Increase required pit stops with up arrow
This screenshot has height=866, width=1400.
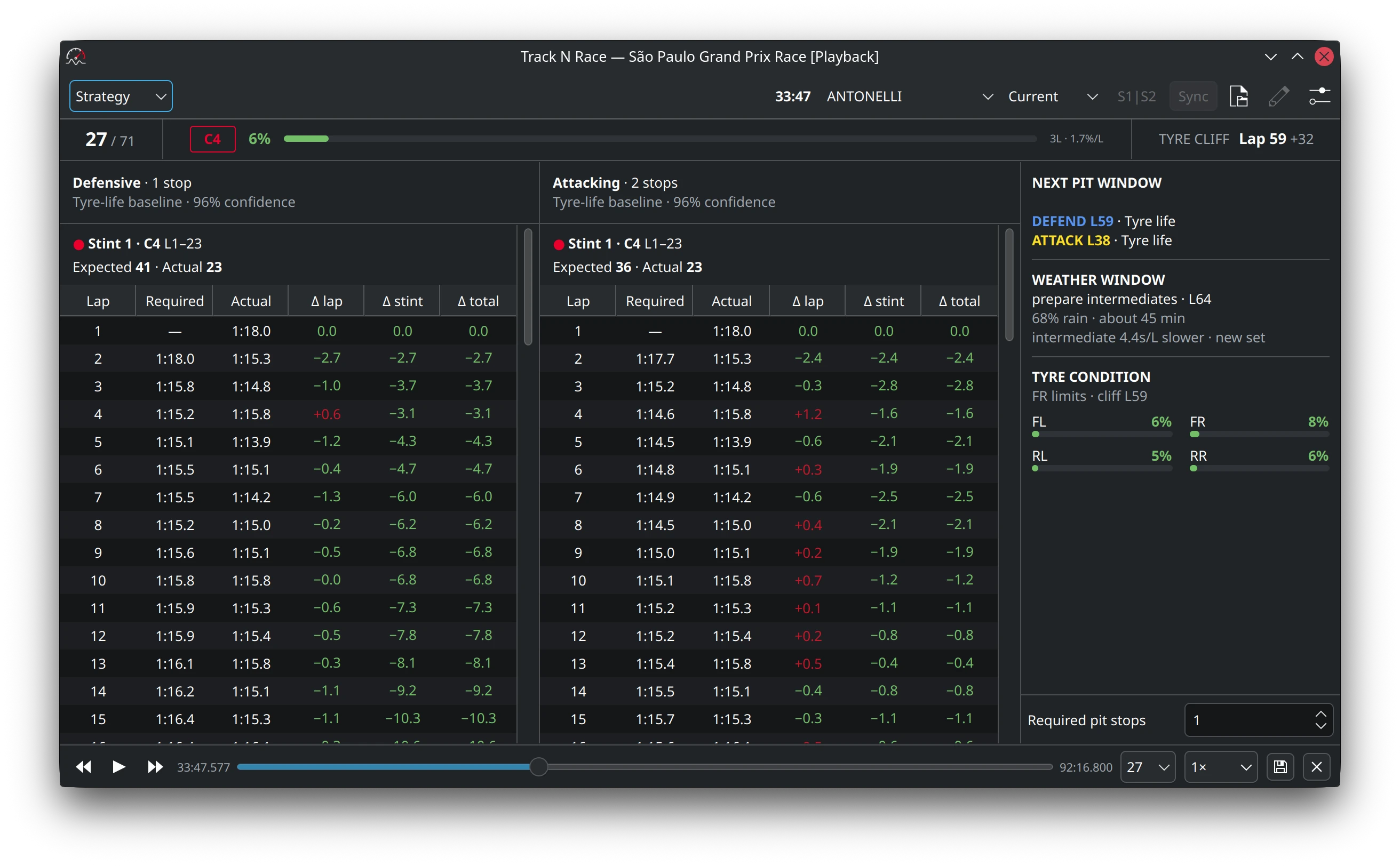pyautogui.click(x=1321, y=714)
